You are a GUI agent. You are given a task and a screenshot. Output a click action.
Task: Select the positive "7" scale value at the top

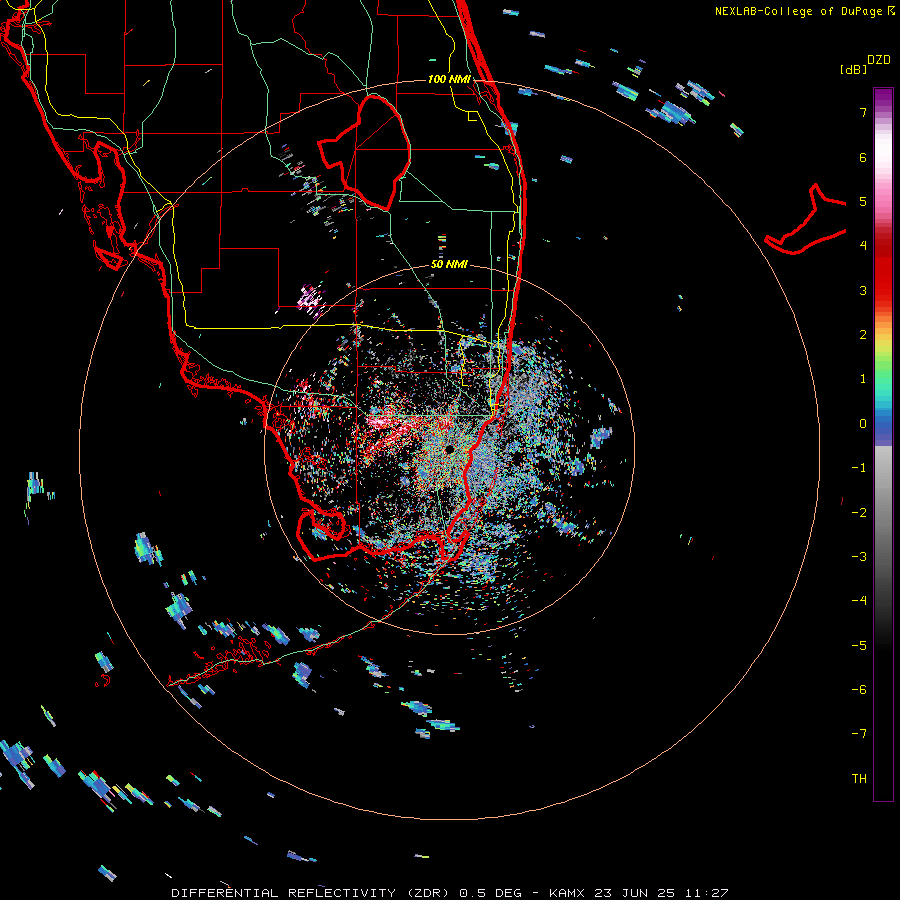tap(863, 112)
